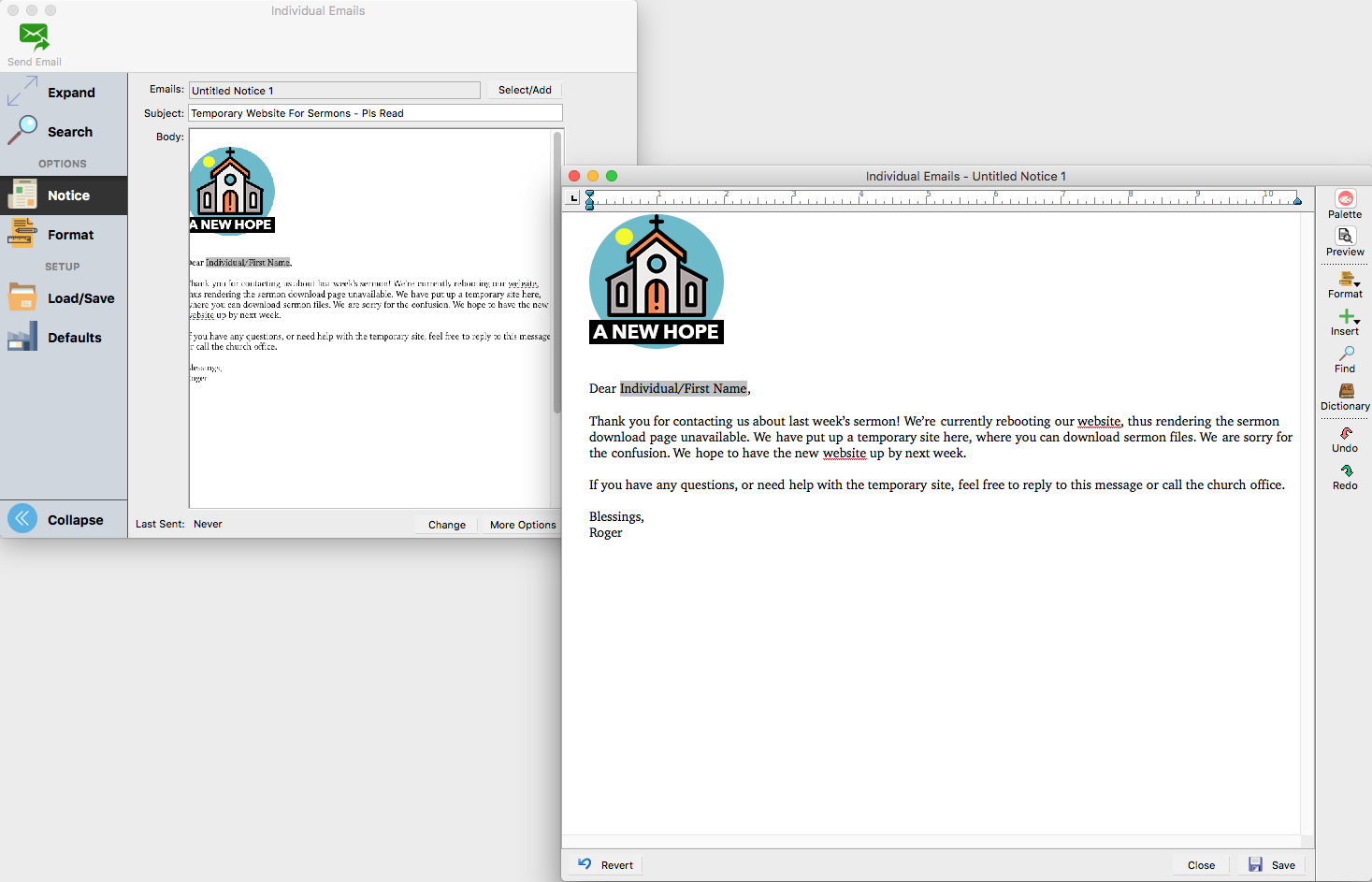
Task: Open the Insert dropdown menu
Action: (x=1347, y=316)
